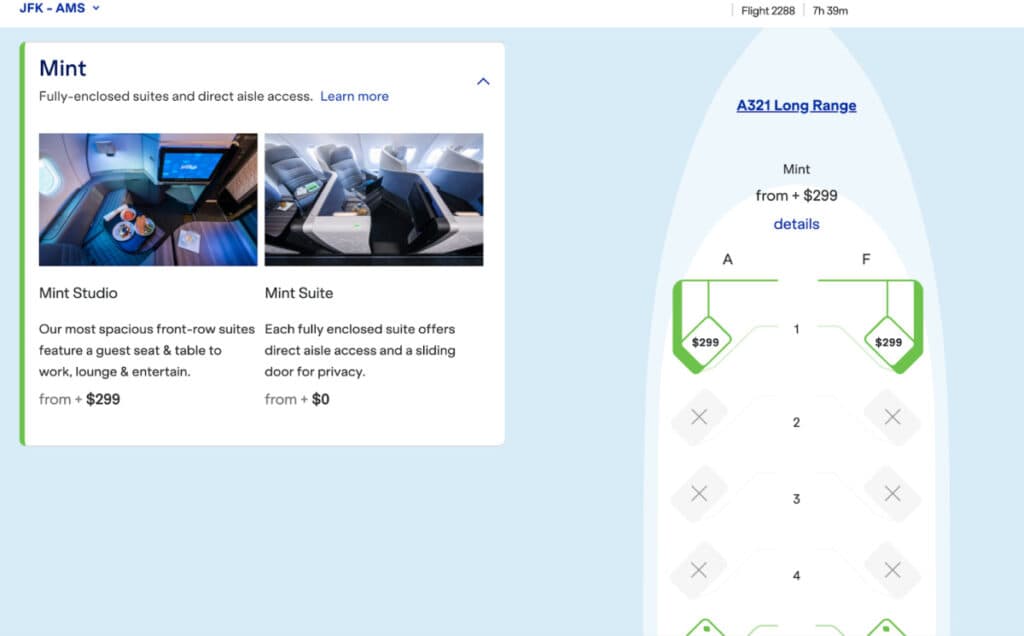This screenshot has width=1024, height=636.
Task: Open the JFK - AMS route dropdown
Action: tap(60, 8)
